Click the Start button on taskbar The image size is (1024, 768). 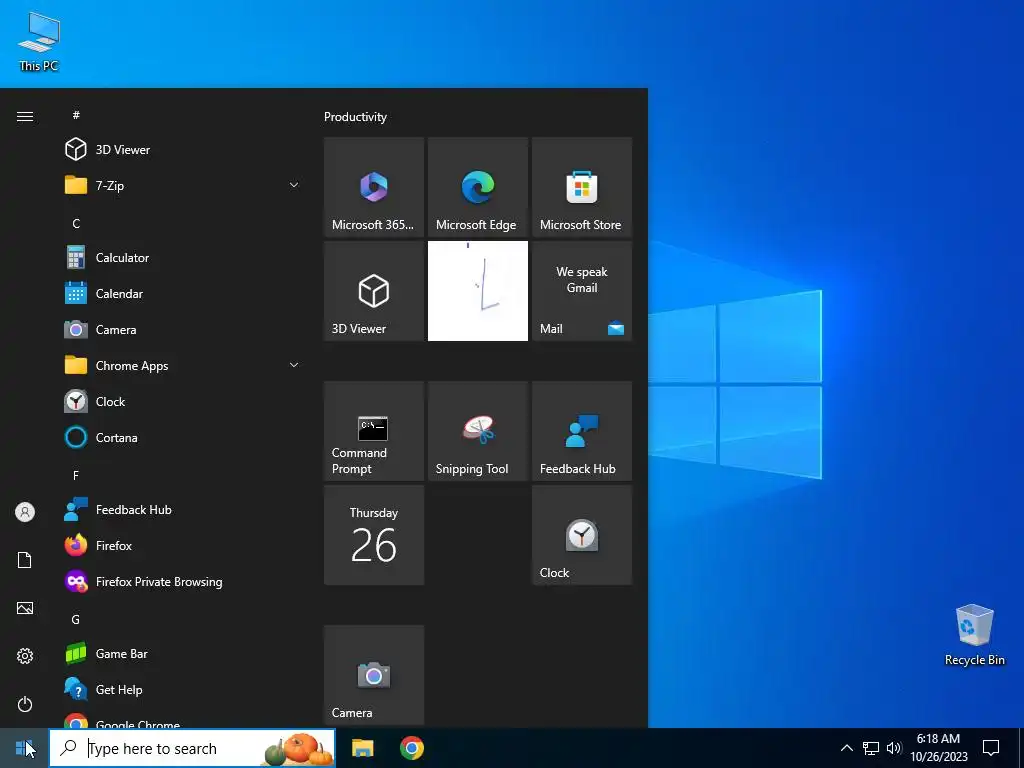pos(24,748)
